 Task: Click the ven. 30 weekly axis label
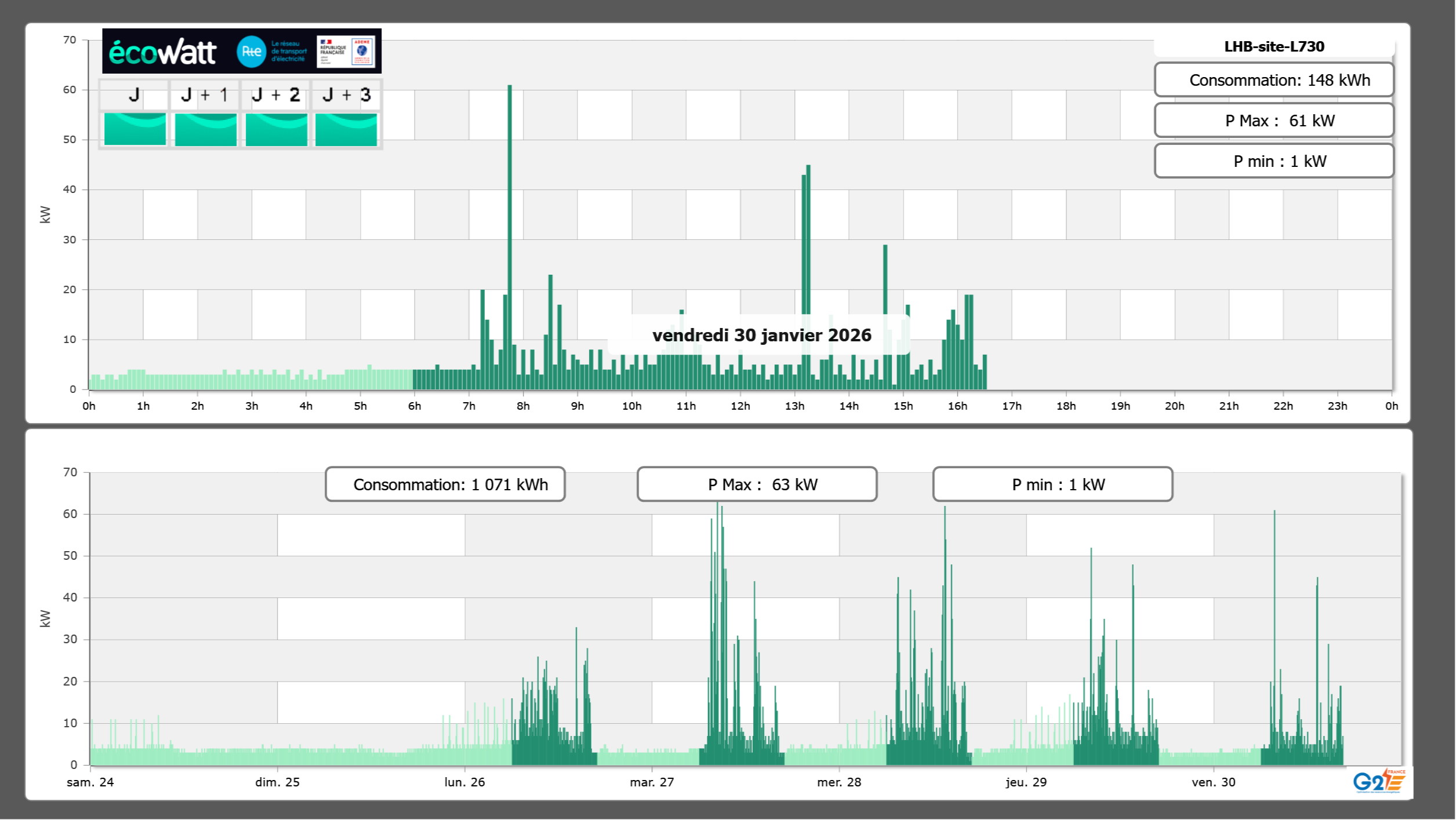tap(1213, 782)
